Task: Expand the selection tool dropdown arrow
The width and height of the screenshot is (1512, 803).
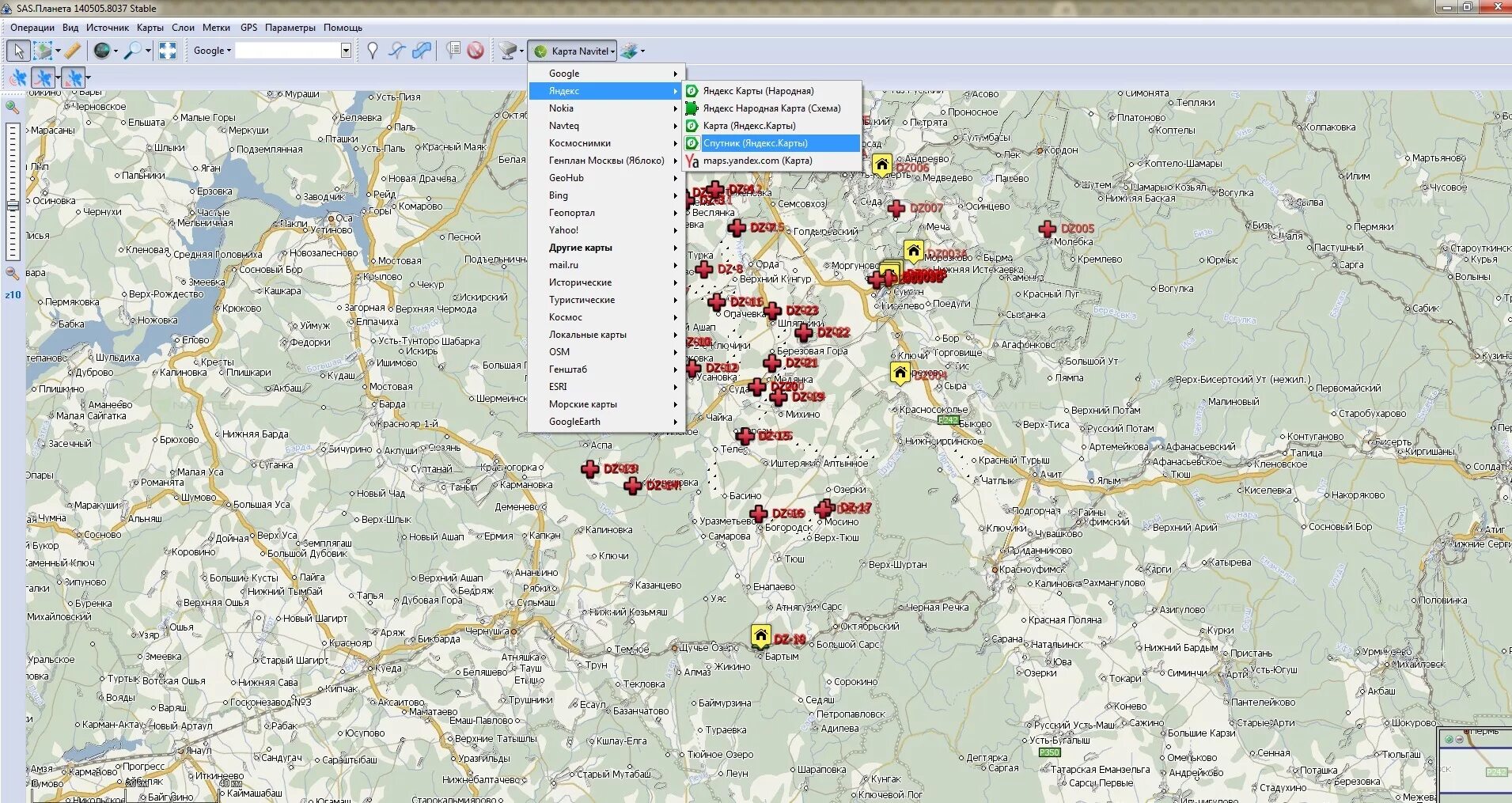Action: coord(58,51)
